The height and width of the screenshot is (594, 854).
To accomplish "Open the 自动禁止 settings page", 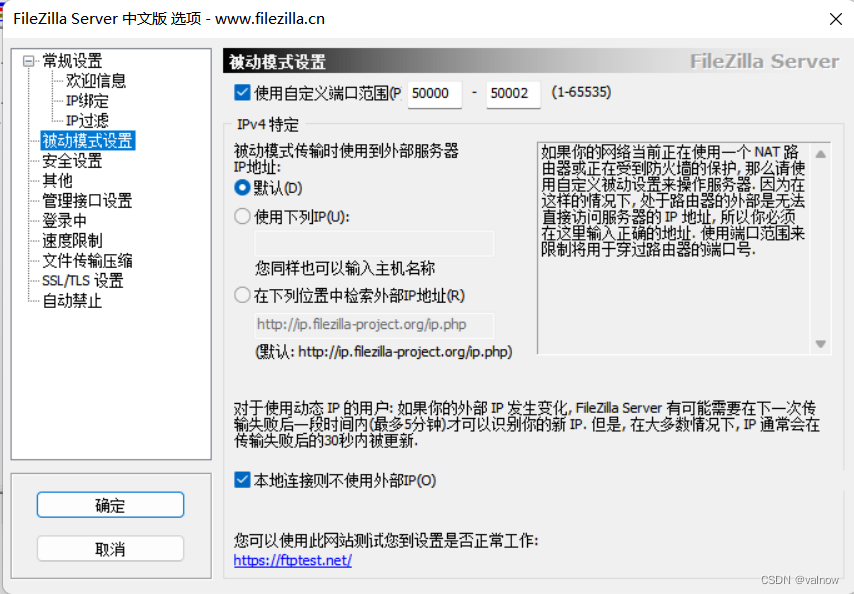I will pos(72,301).
